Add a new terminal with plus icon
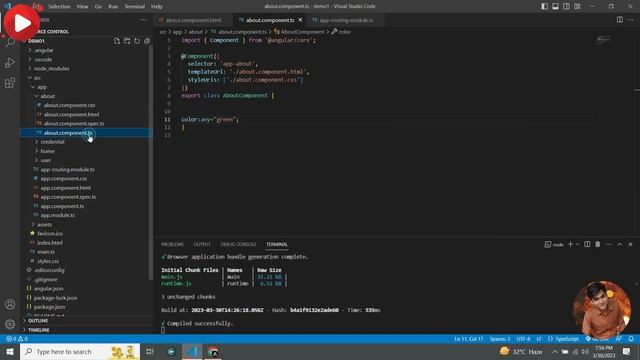The height and width of the screenshot is (360, 640). point(570,244)
